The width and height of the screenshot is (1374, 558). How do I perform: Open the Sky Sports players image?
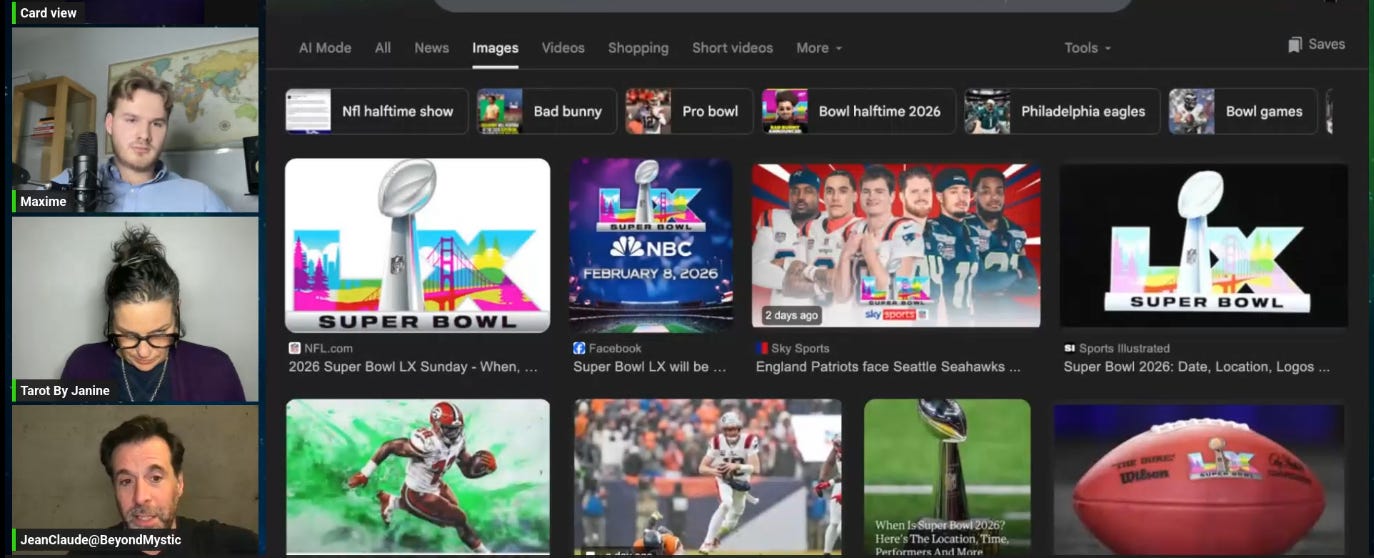tap(896, 245)
